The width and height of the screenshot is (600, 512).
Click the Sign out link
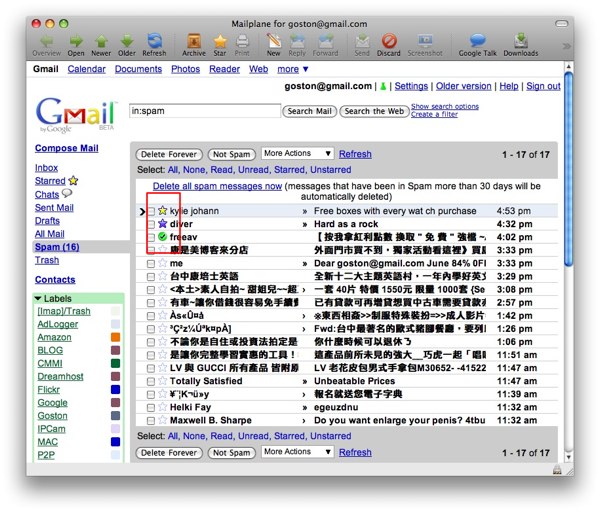pos(543,86)
